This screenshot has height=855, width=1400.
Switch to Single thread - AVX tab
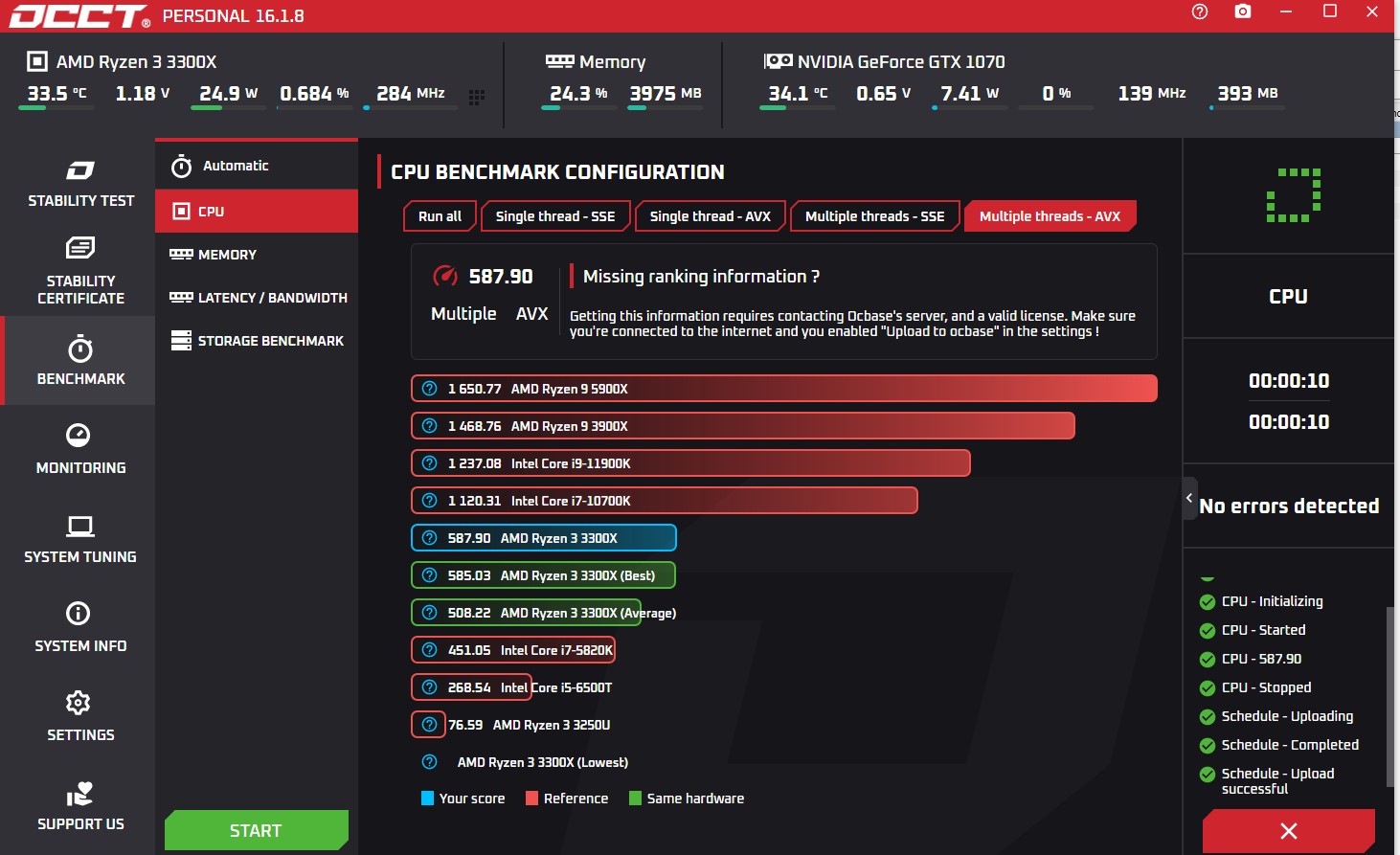pos(711,216)
